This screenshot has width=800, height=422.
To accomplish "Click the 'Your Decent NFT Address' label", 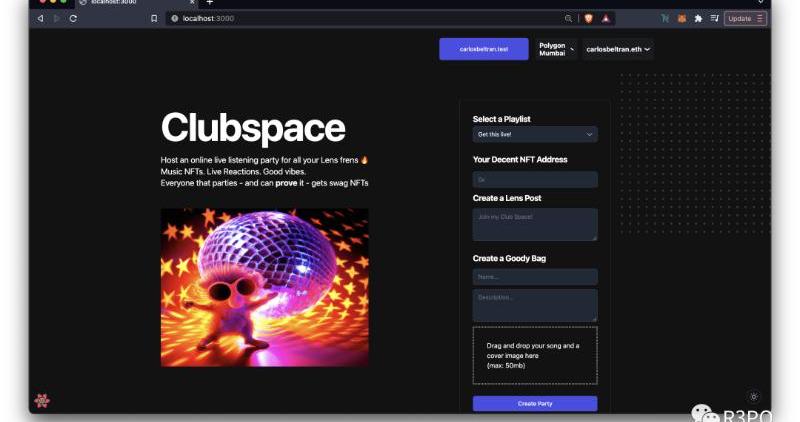I will click(520, 160).
